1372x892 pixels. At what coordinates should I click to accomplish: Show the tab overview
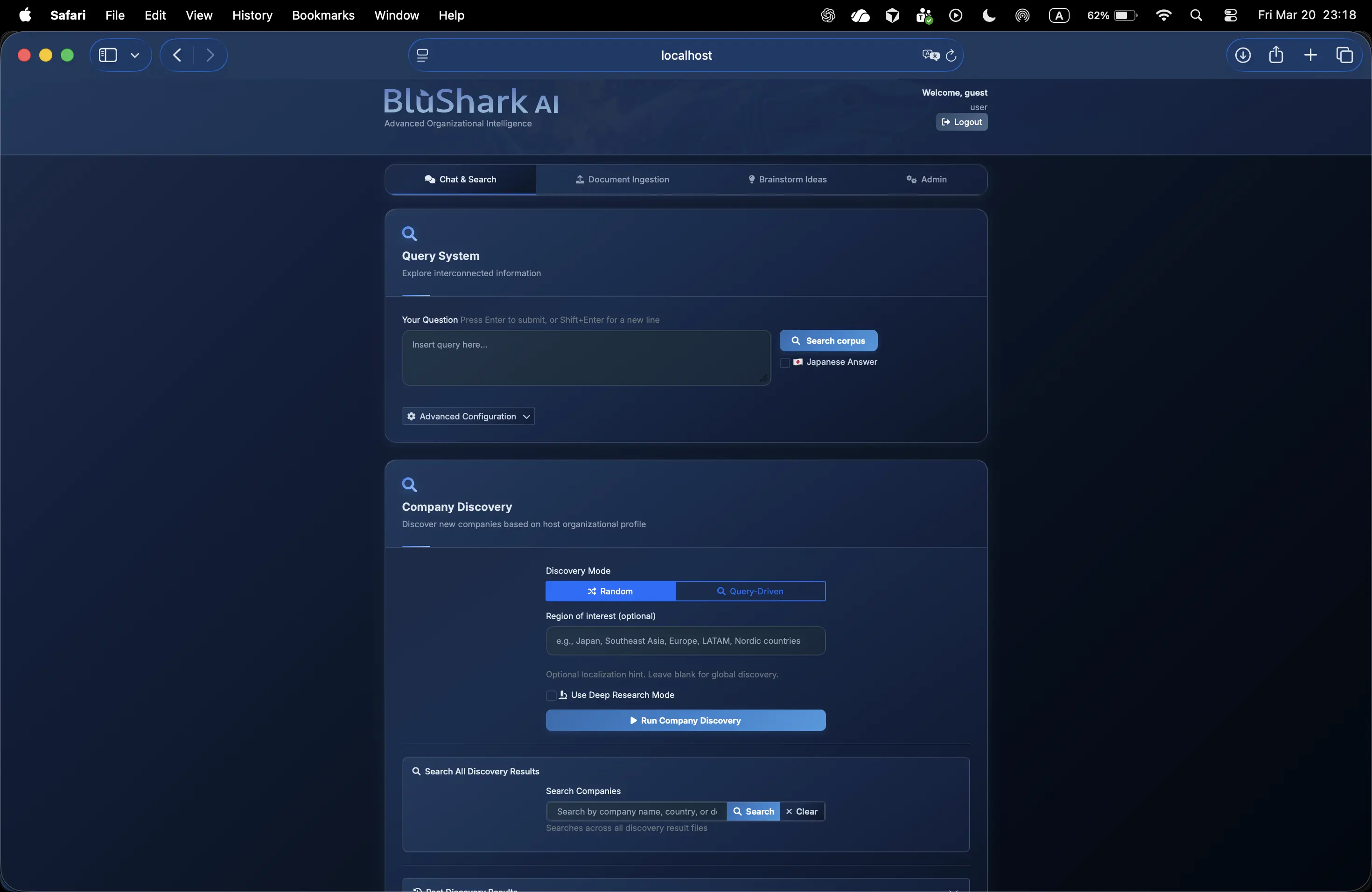tap(1344, 55)
